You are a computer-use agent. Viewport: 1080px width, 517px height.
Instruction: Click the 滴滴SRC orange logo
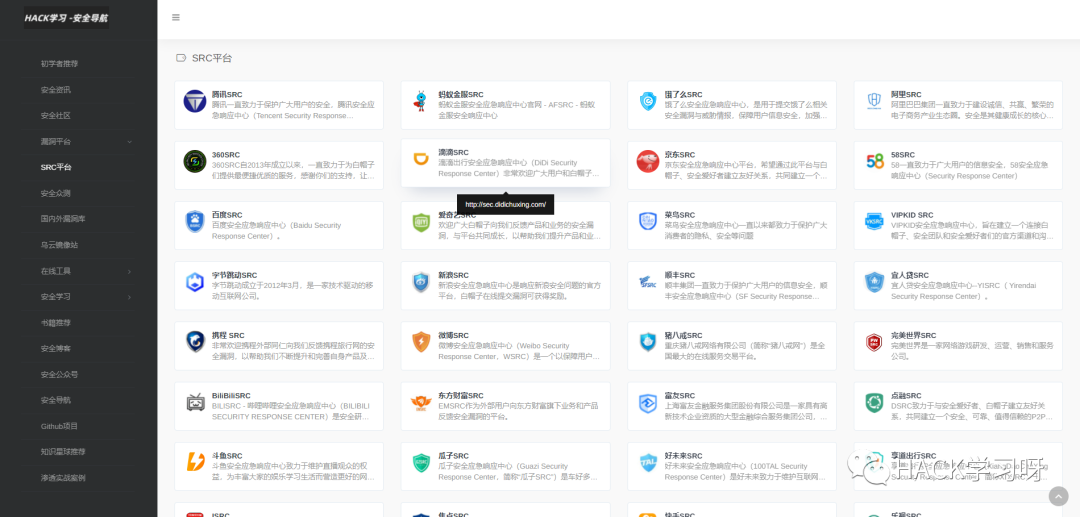click(421, 159)
